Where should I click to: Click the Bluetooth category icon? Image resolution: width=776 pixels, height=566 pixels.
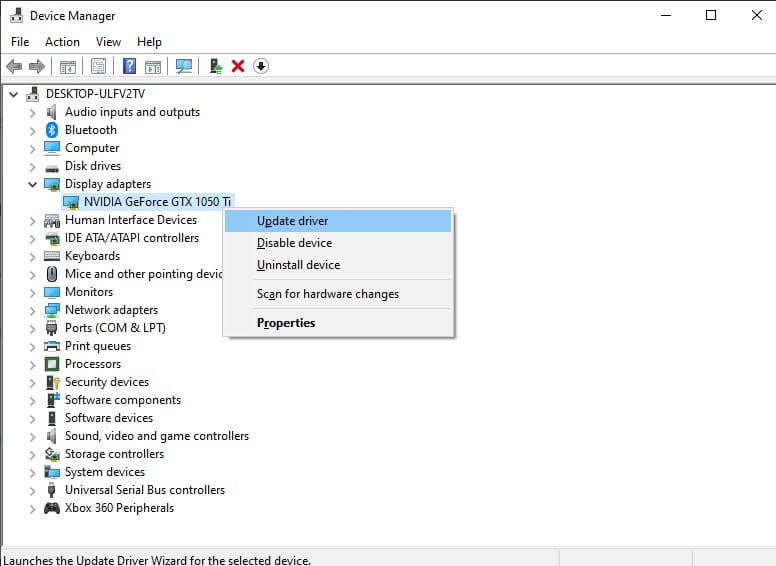[x=52, y=130]
